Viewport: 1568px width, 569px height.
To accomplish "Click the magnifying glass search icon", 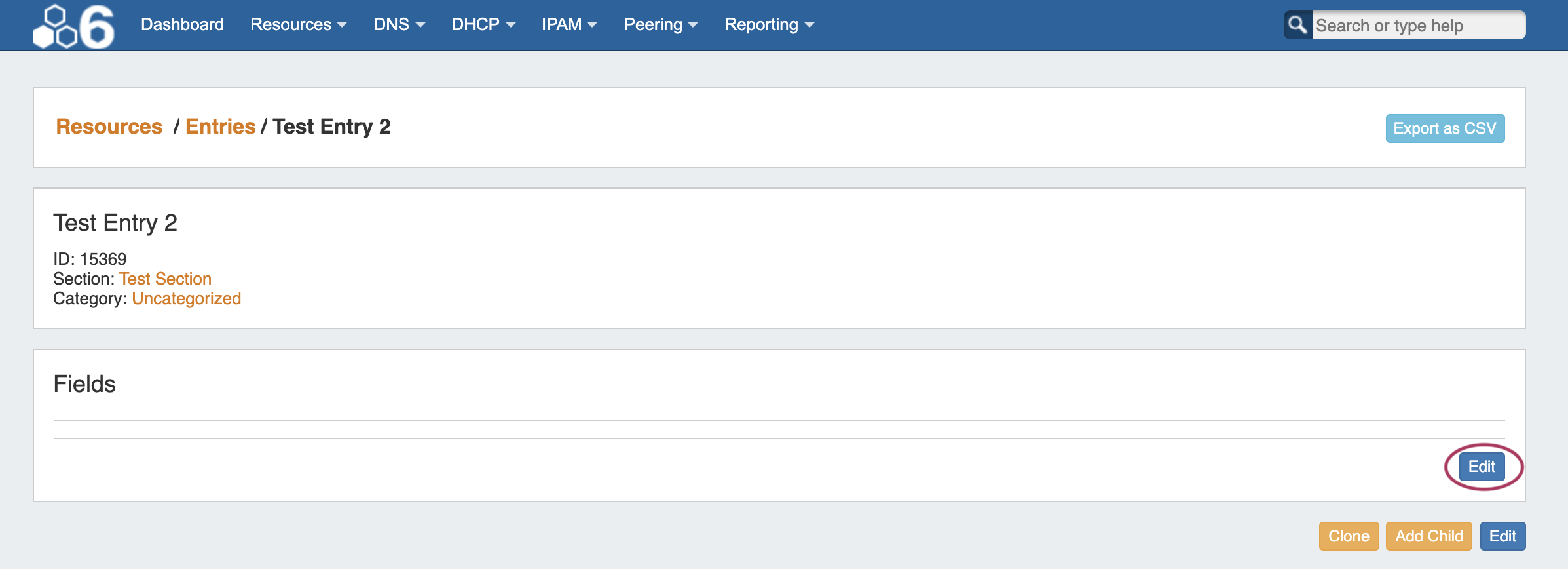I will click(x=1297, y=26).
